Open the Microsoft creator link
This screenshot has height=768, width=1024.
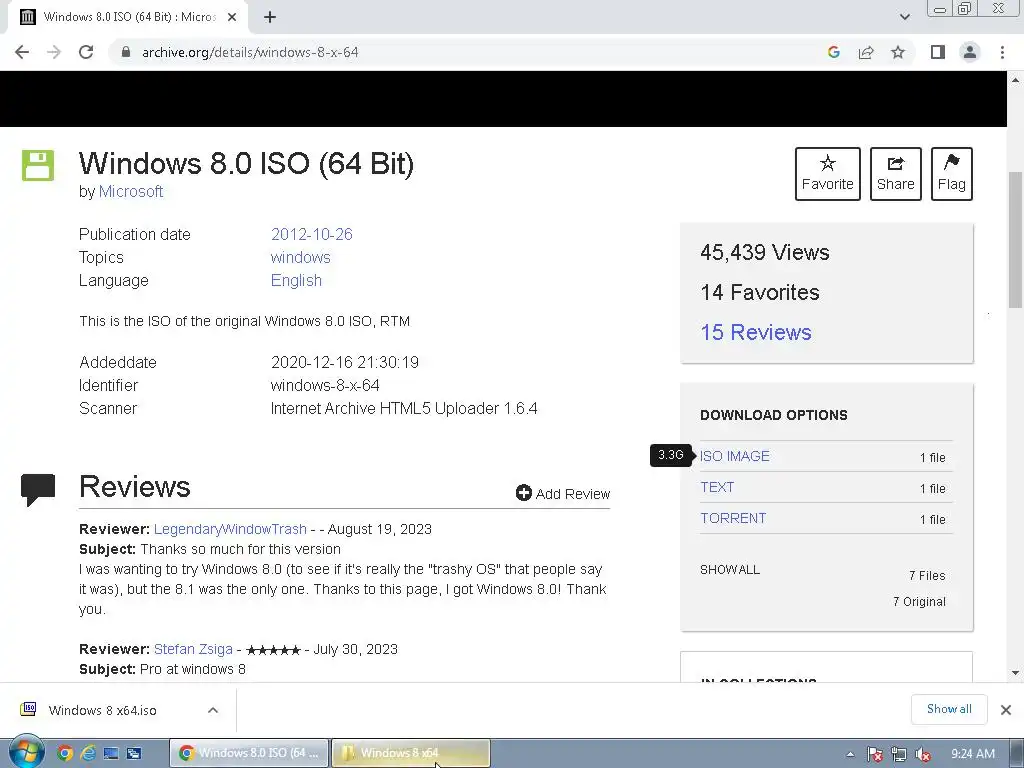[131, 191]
